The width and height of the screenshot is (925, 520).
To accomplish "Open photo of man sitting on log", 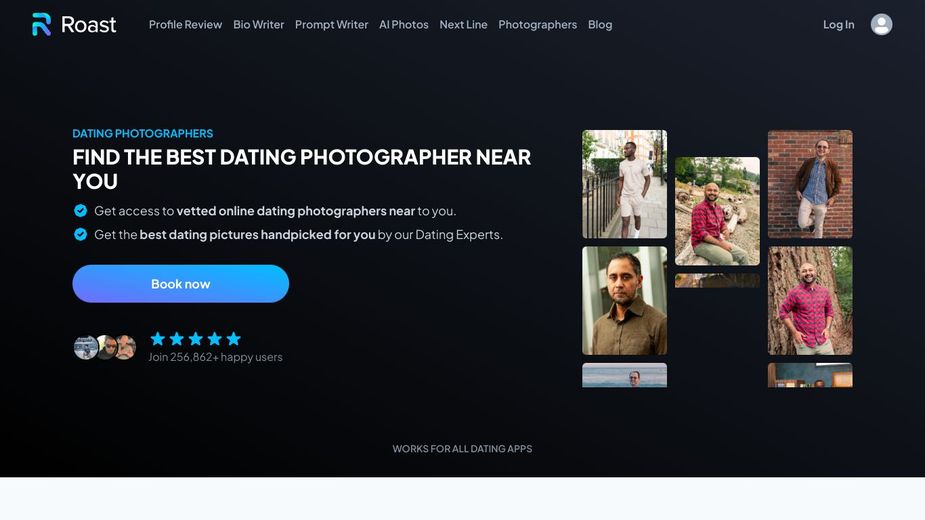I will 717,211.
